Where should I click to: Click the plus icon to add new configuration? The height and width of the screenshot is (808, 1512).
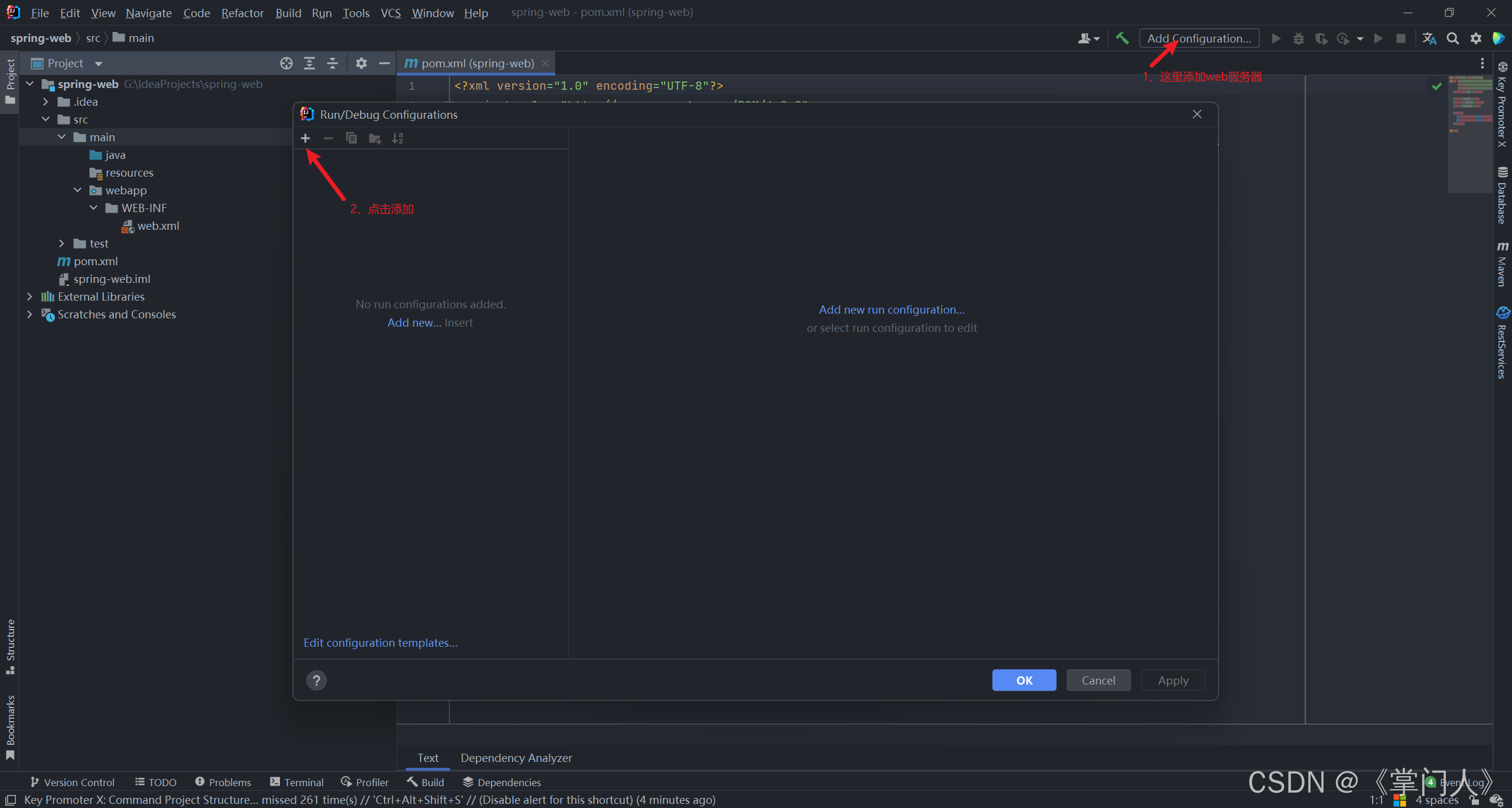click(x=305, y=138)
